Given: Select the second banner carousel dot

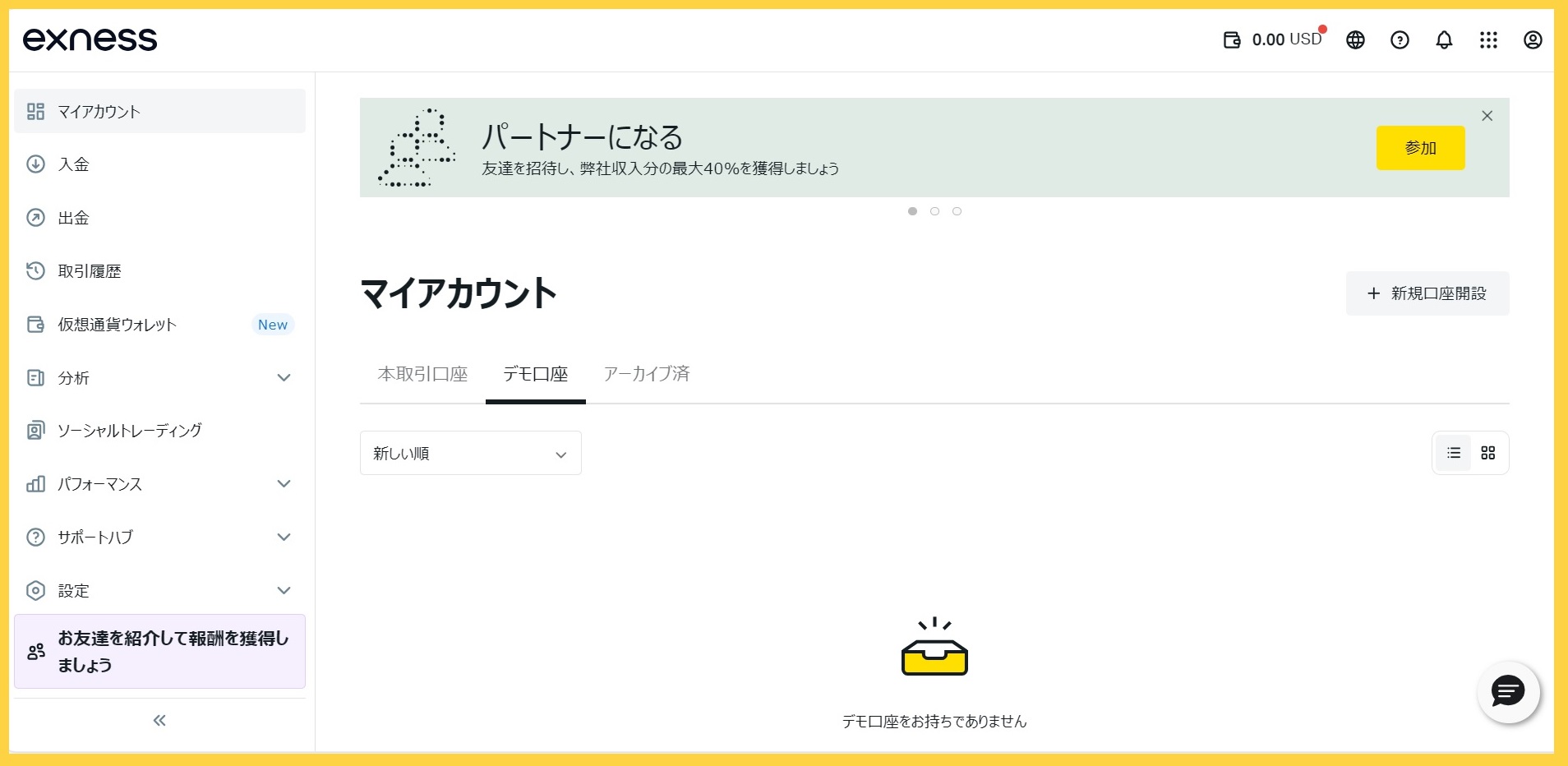Looking at the screenshot, I should (934, 211).
